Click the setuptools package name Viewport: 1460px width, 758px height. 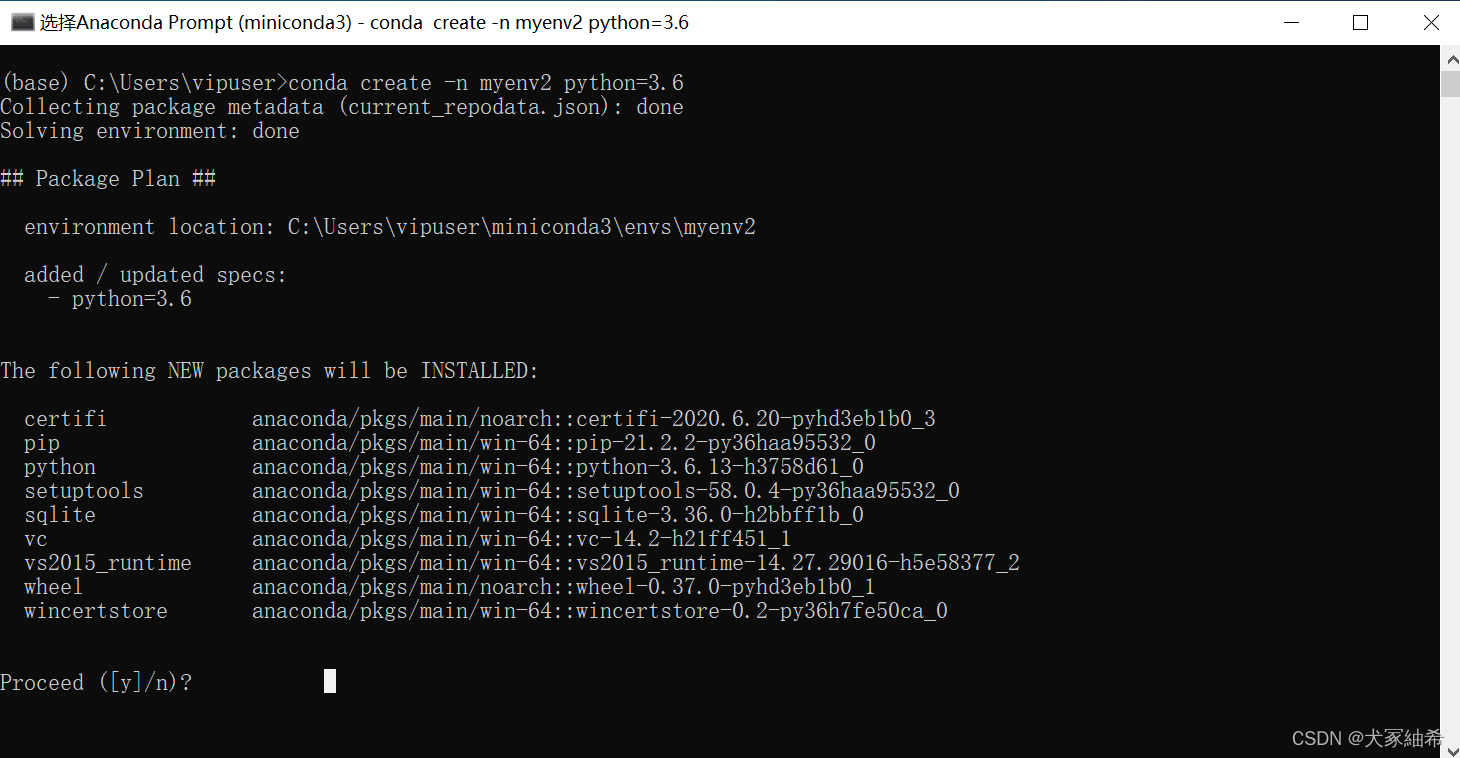coord(84,491)
